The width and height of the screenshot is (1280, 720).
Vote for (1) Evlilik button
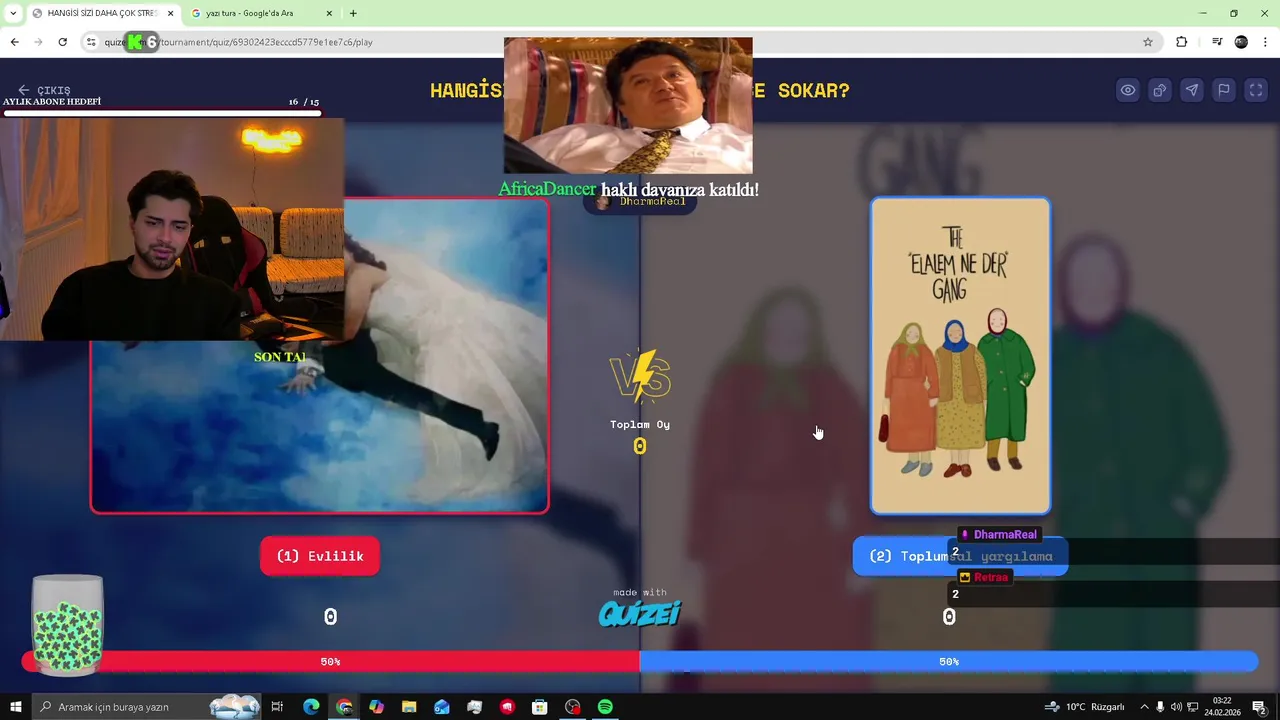tap(320, 556)
